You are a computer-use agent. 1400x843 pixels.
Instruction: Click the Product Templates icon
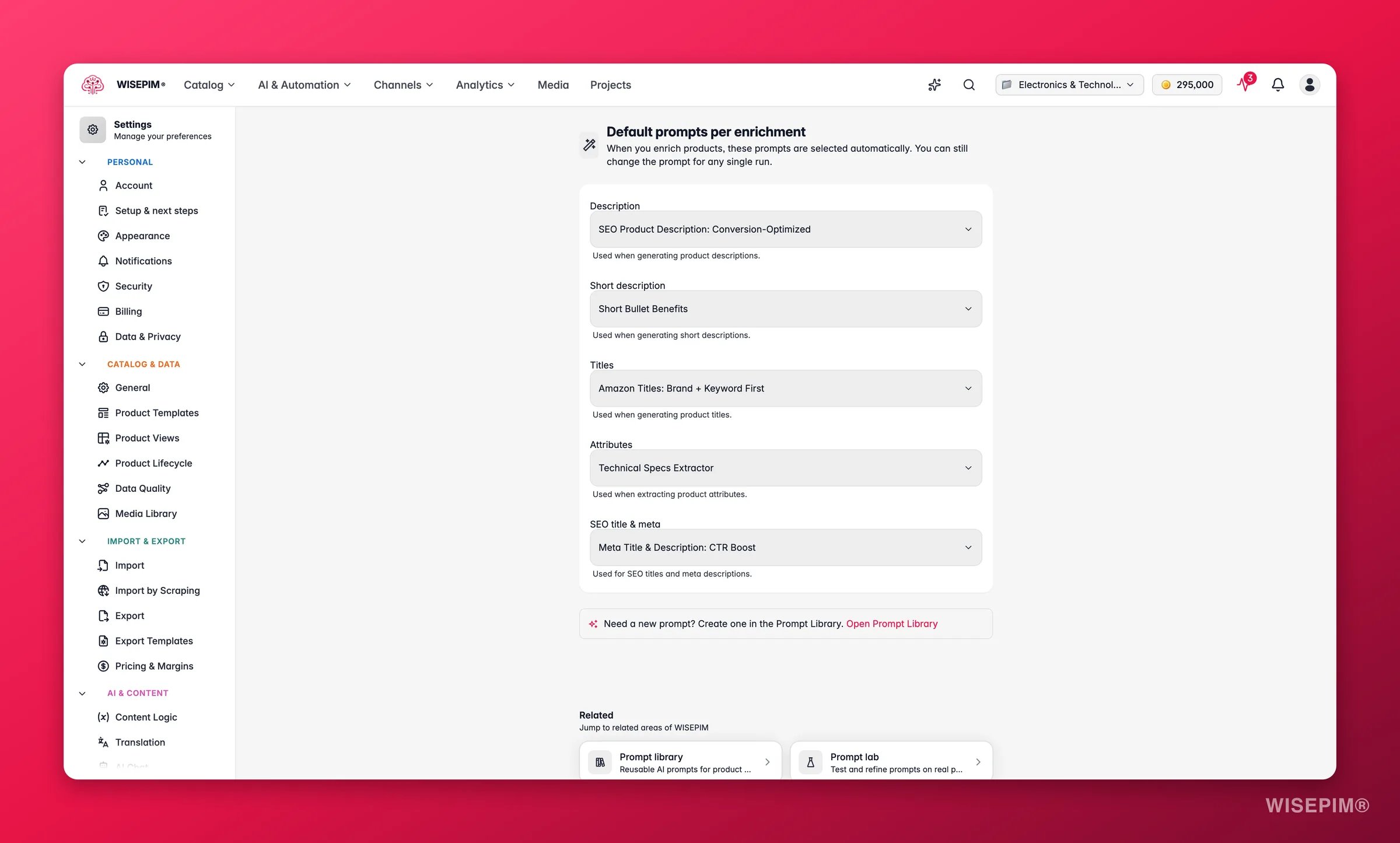[x=103, y=413]
